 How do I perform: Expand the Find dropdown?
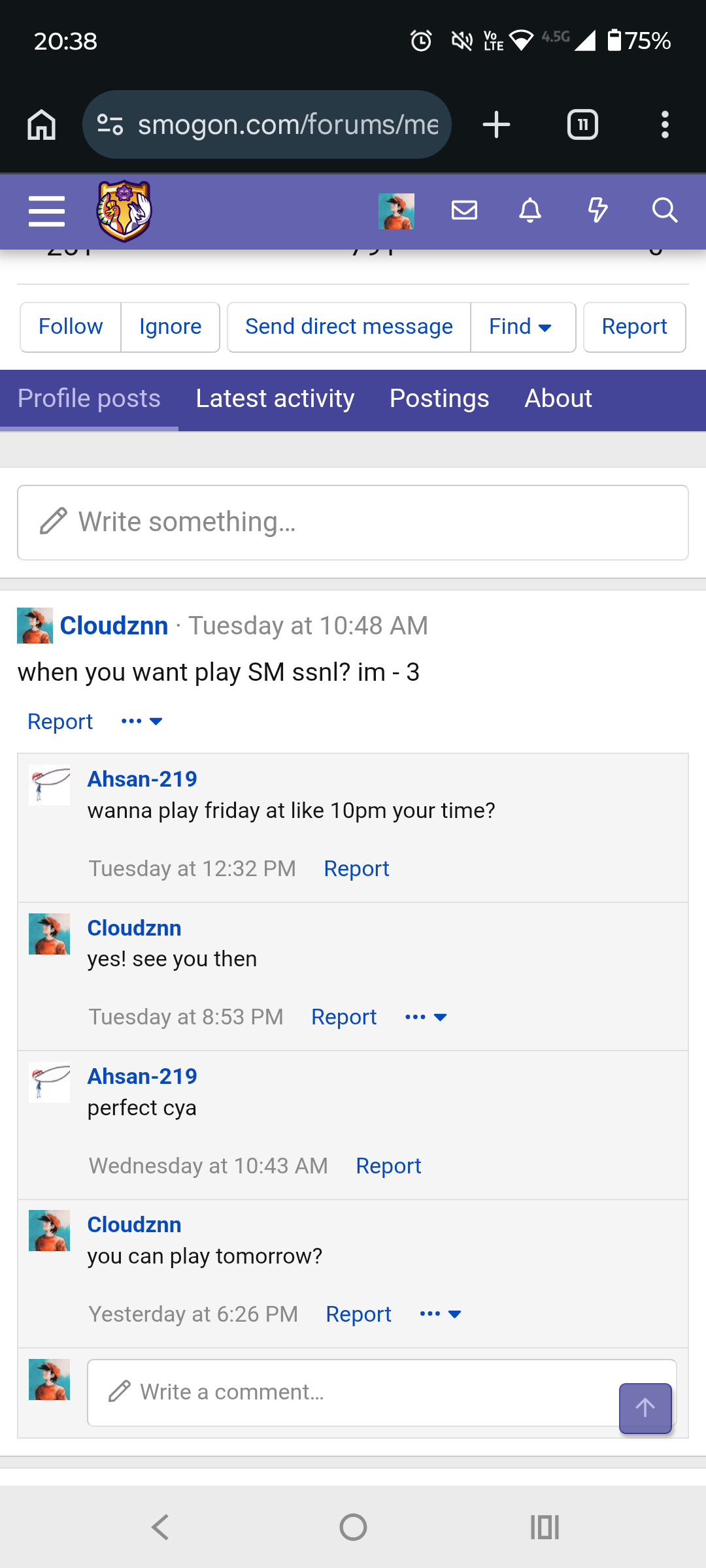coord(522,327)
